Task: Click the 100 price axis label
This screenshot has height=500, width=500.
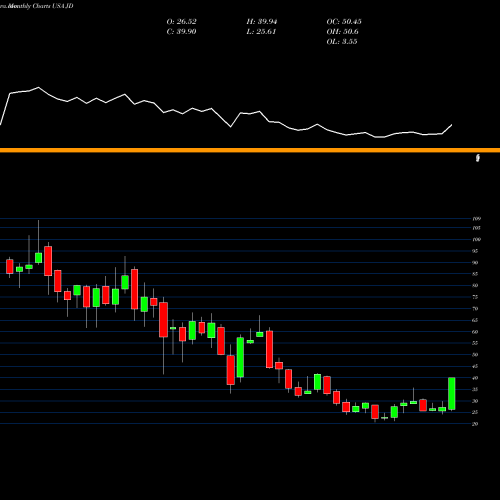Action: click(x=476, y=239)
